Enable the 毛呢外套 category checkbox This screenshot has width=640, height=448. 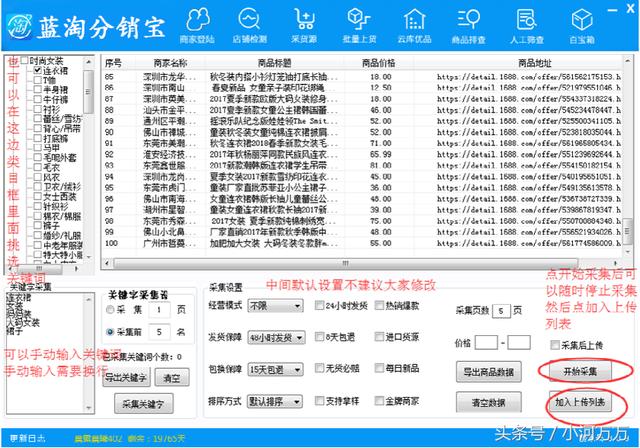tap(38, 157)
